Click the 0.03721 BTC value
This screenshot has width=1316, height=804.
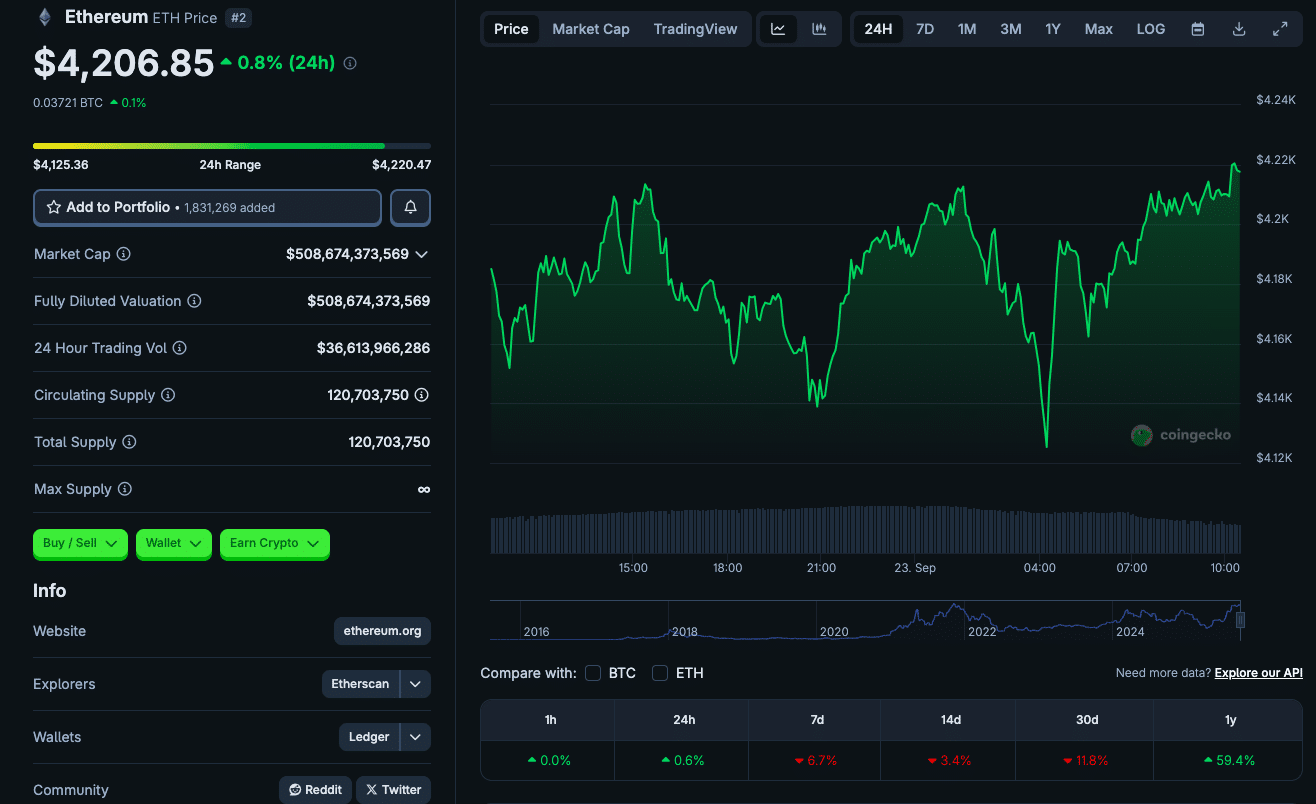tap(68, 102)
